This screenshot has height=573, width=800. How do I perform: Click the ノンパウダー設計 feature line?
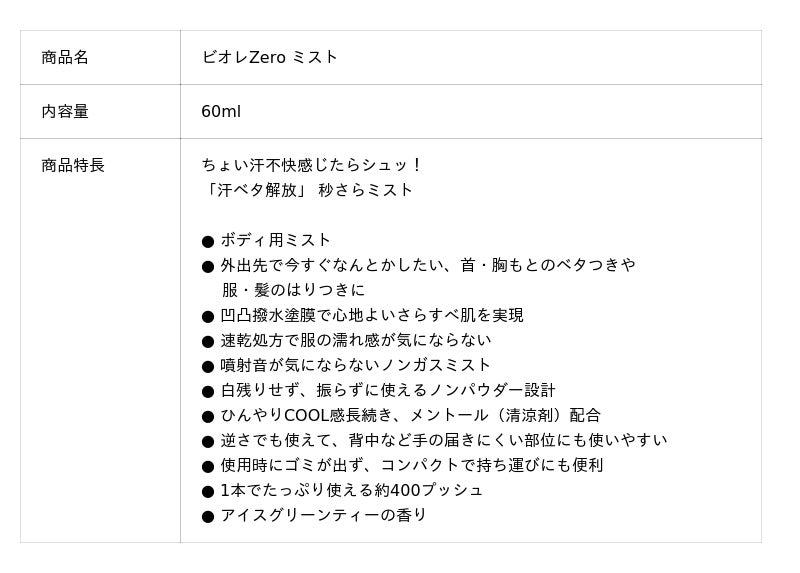387,390
